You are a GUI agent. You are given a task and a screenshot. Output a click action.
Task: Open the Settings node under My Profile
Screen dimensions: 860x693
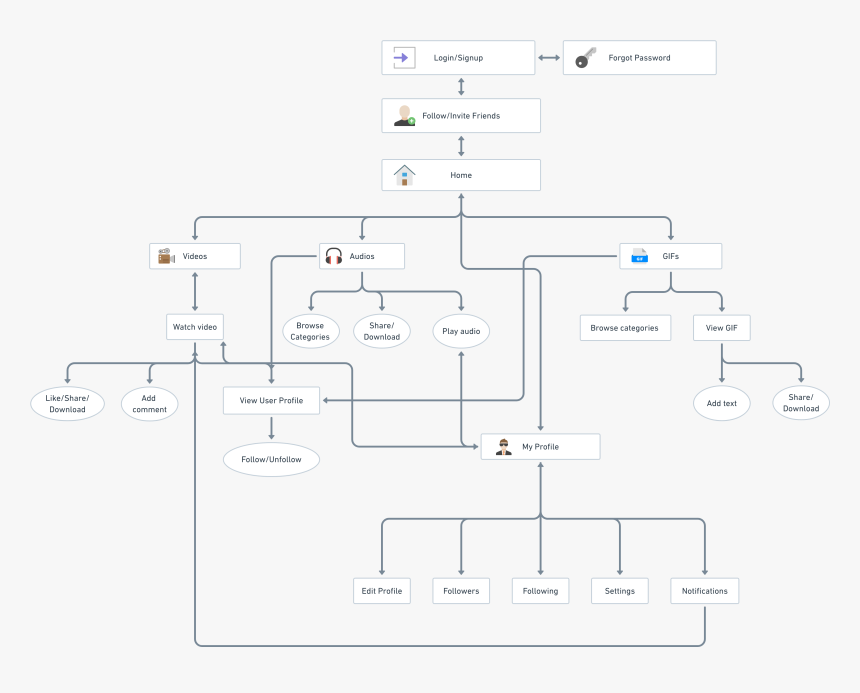[x=619, y=590]
